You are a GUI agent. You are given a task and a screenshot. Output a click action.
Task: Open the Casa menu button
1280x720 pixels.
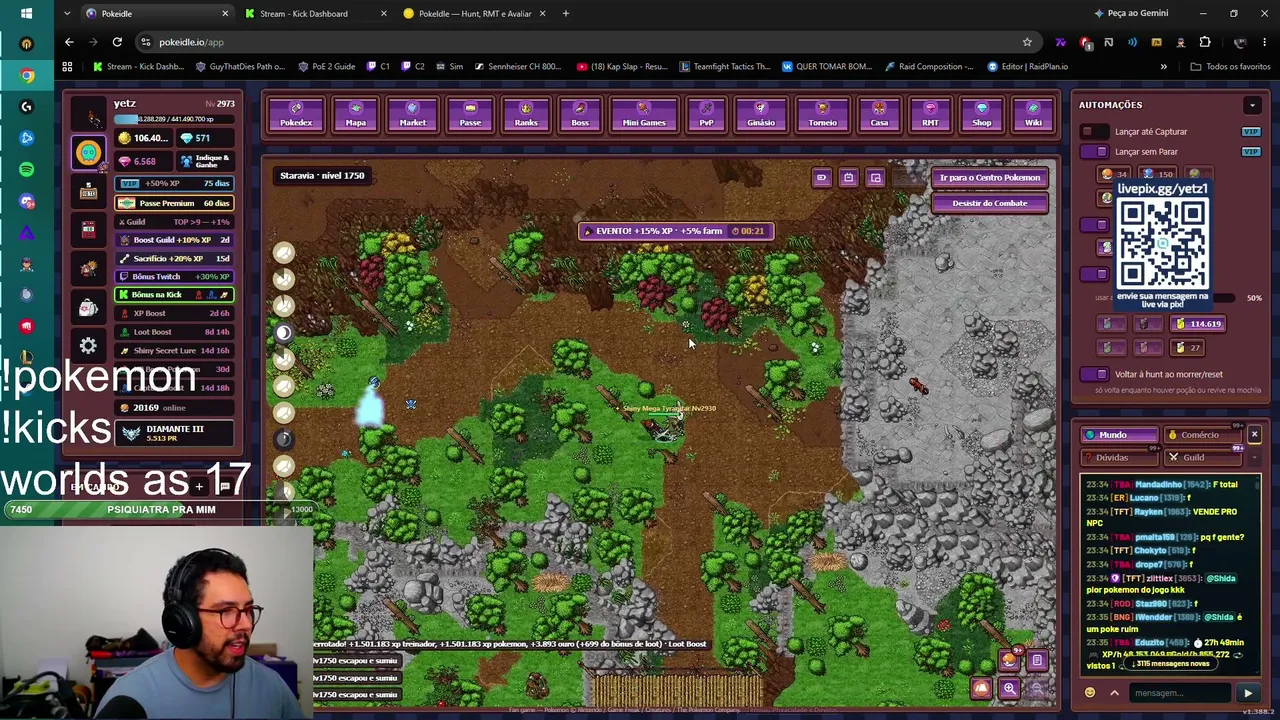tap(879, 115)
